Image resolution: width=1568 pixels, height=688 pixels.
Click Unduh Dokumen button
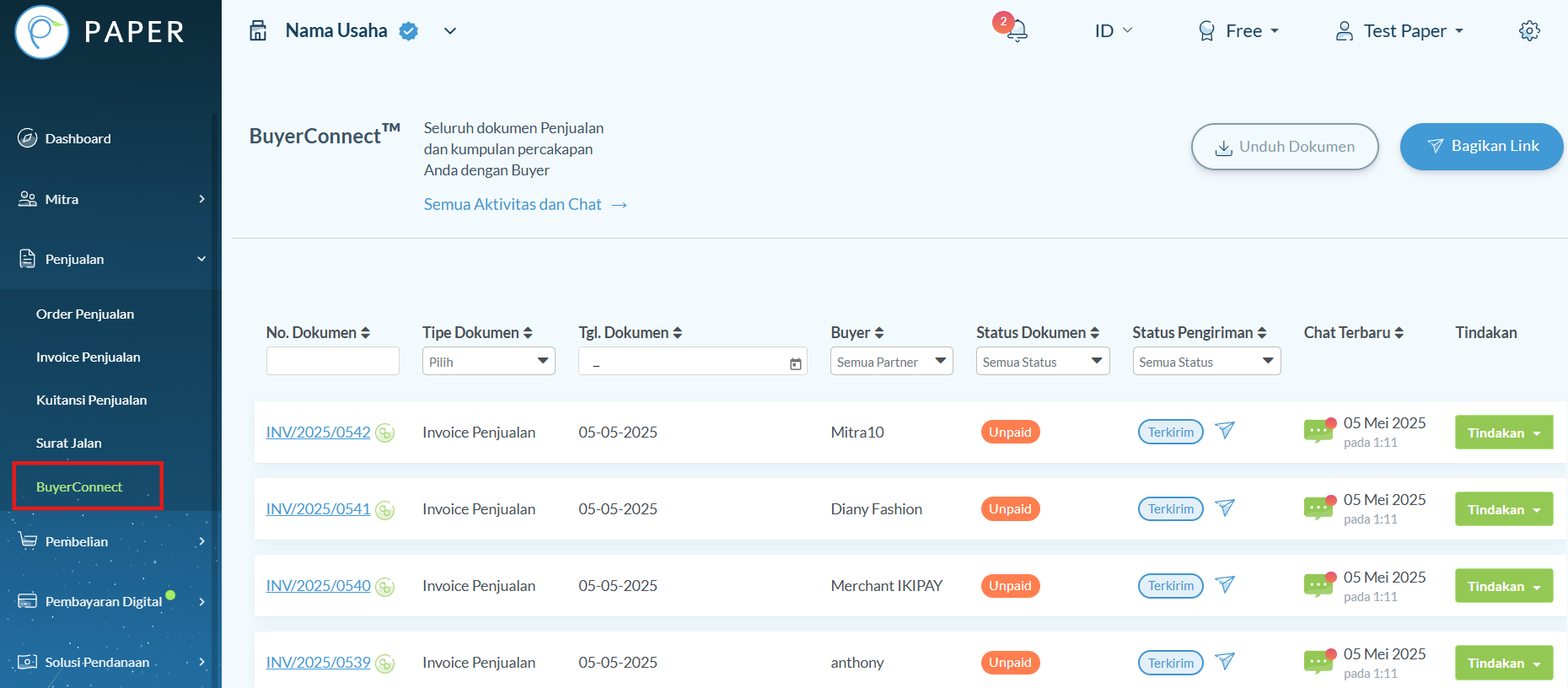[1285, 147]
